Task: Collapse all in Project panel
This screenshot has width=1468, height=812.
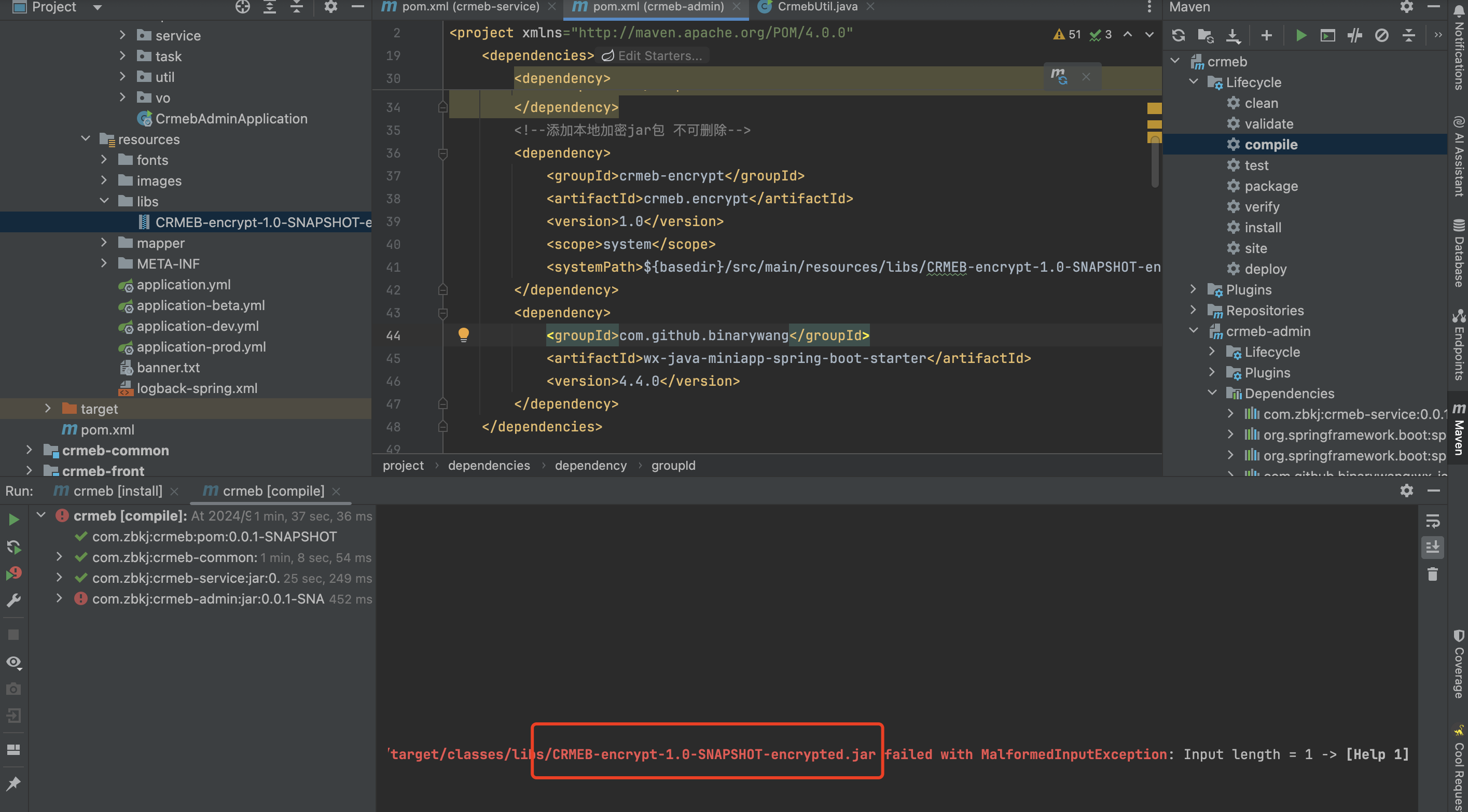Action: [x=296, y=7]
